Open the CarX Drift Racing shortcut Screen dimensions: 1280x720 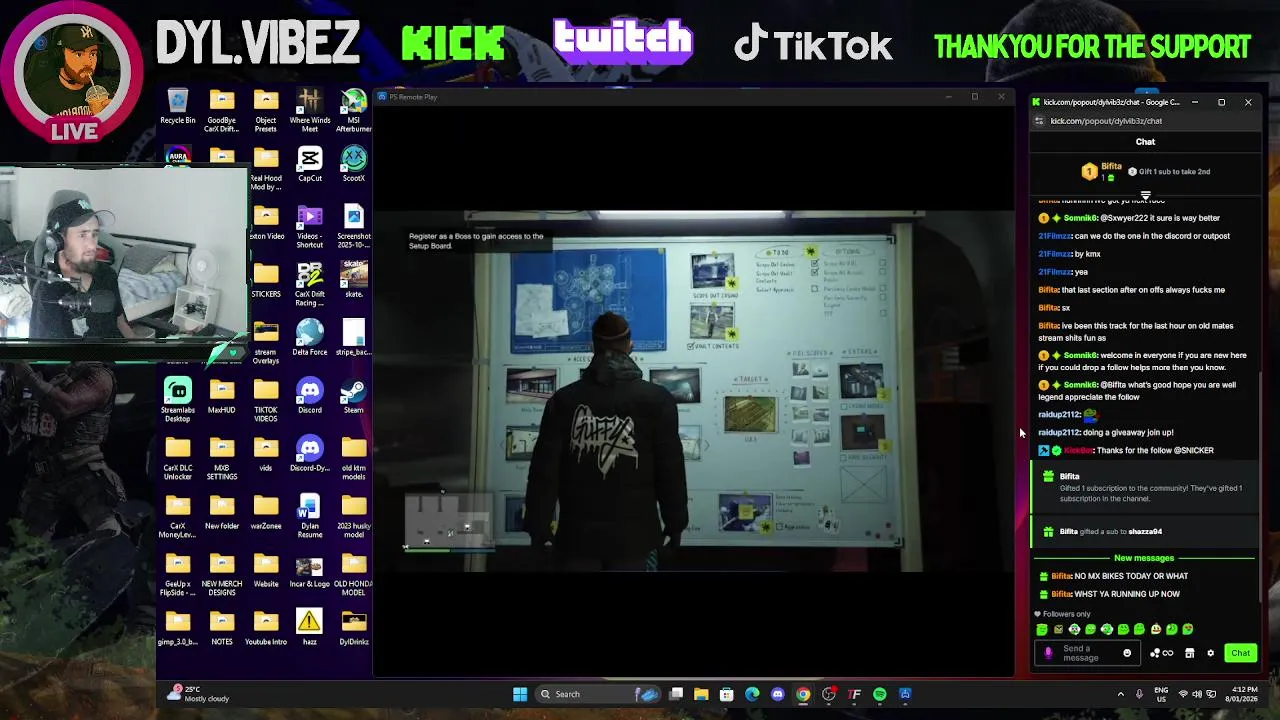click(x=310, y=285)
